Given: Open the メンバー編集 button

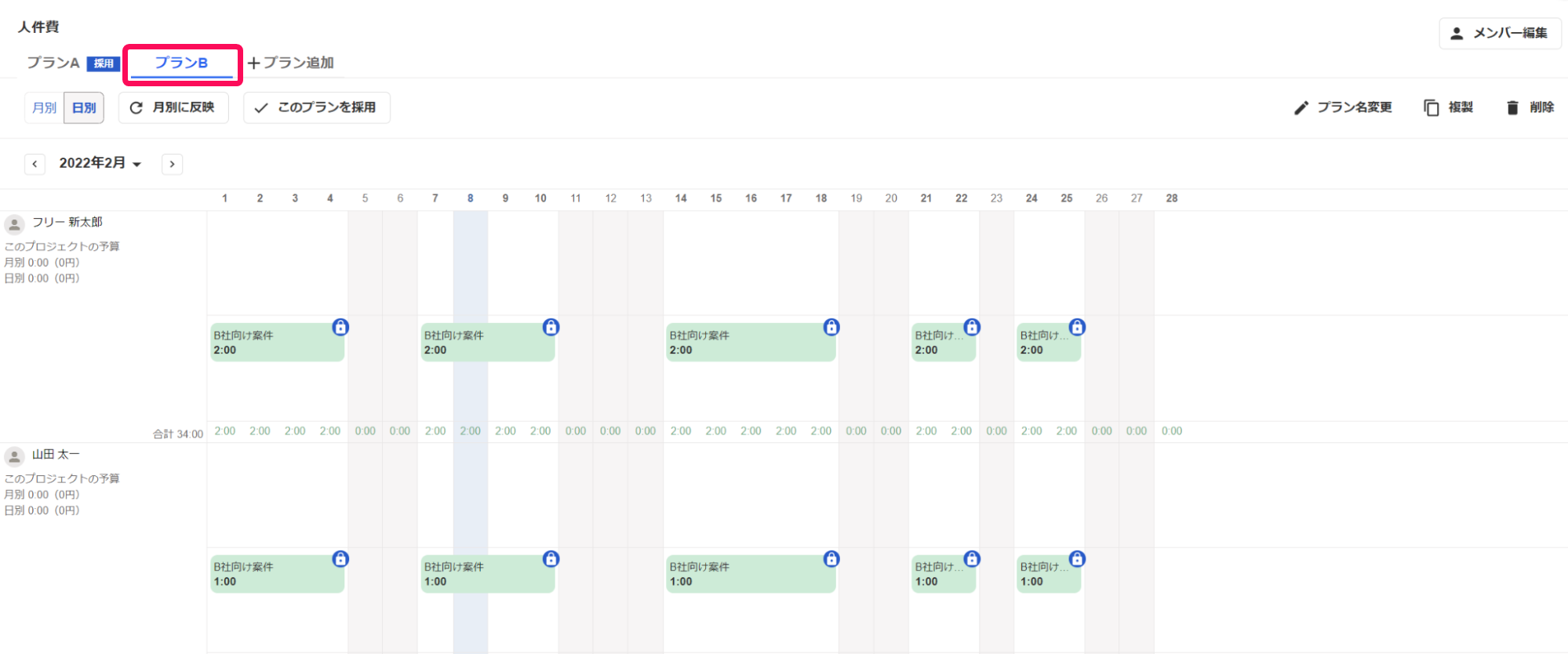Looking at the screenshot, I should click(x=1500, y=33).
